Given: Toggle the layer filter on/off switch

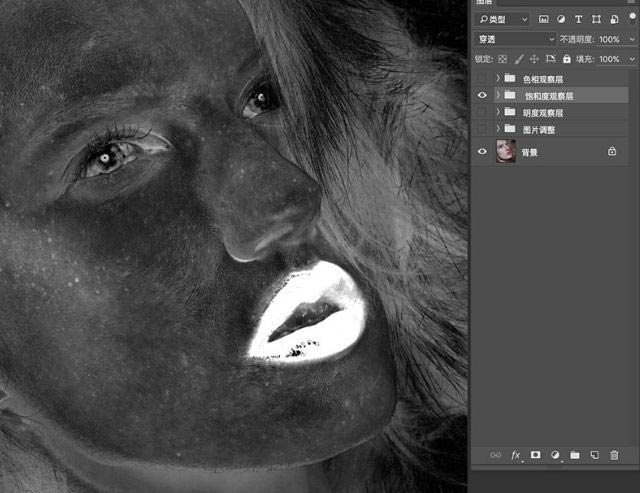Looking at the screenshot, I should pos(631,16).
